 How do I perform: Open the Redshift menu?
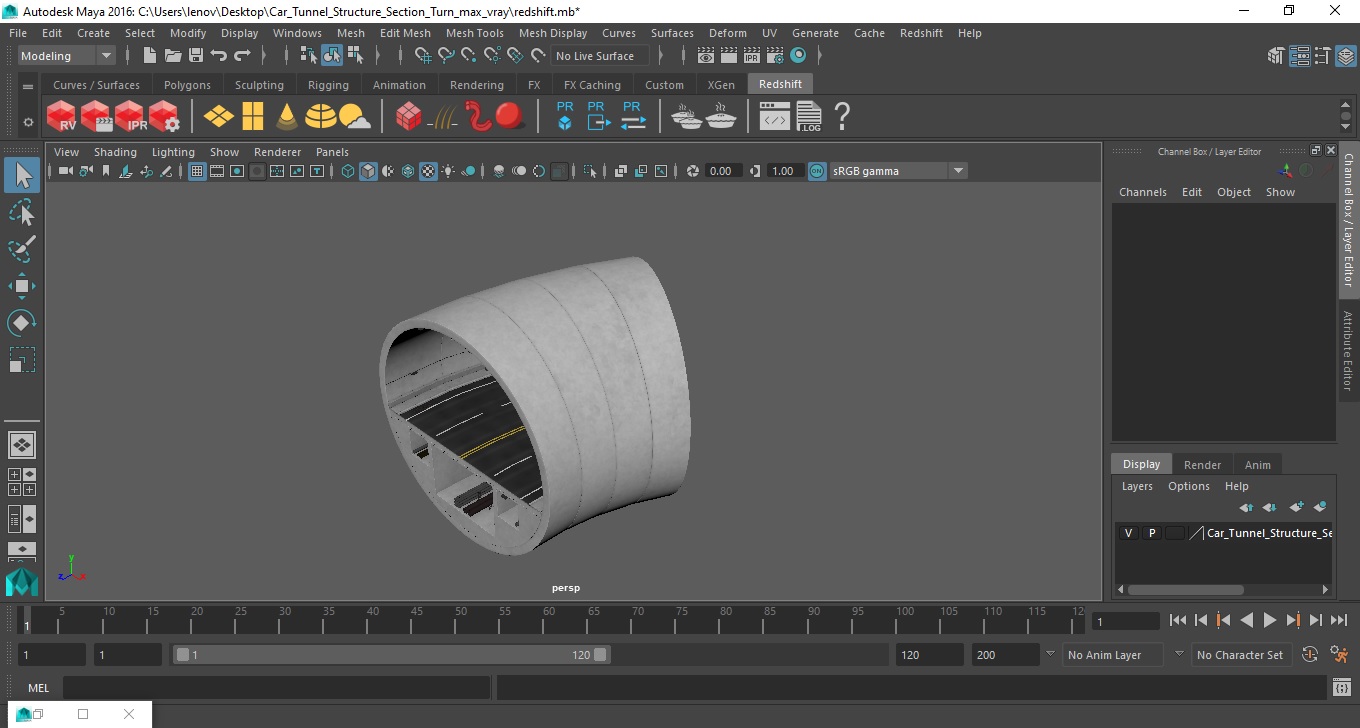921,33
